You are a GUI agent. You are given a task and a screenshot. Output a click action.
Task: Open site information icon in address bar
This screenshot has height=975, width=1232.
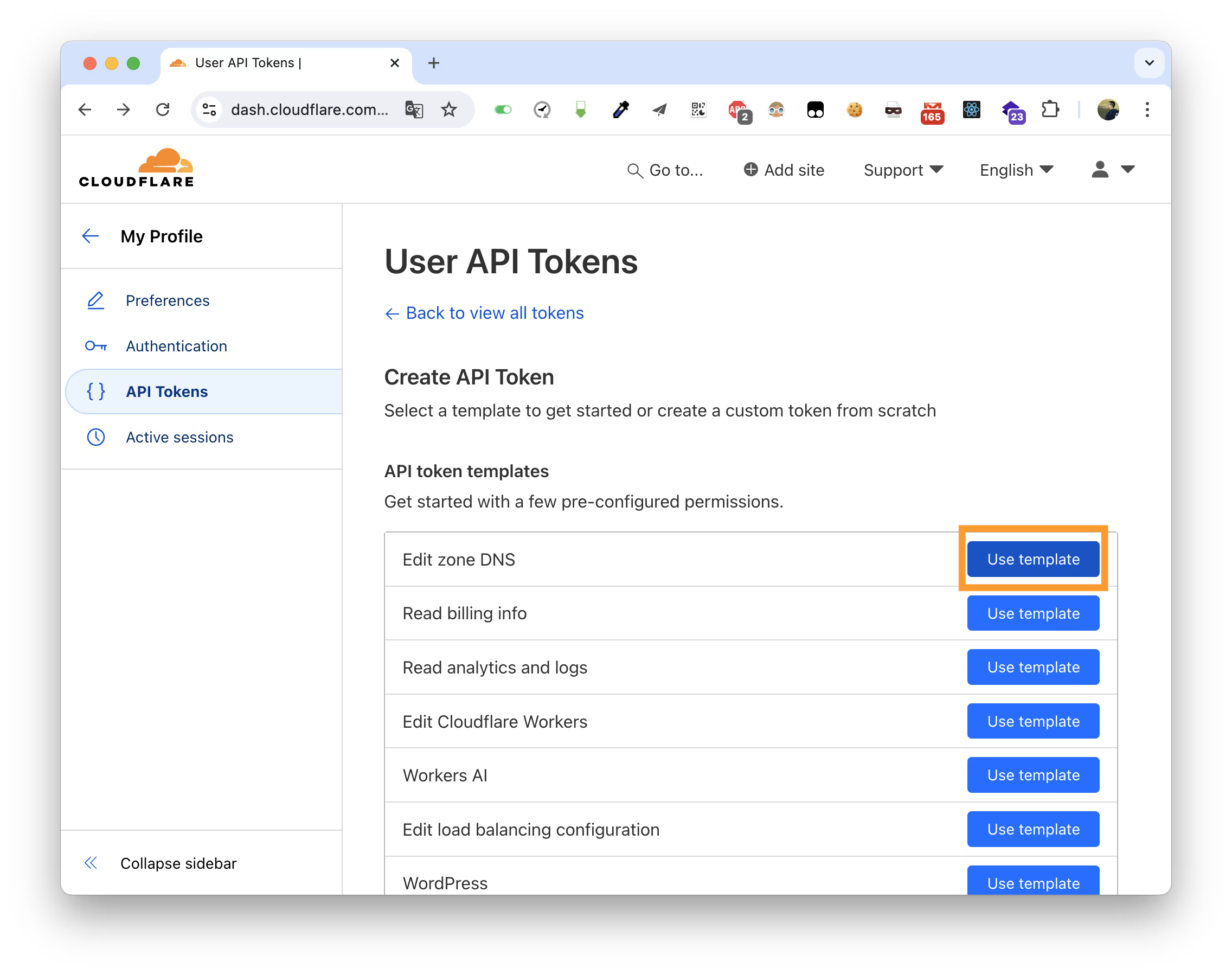point(209,110)
